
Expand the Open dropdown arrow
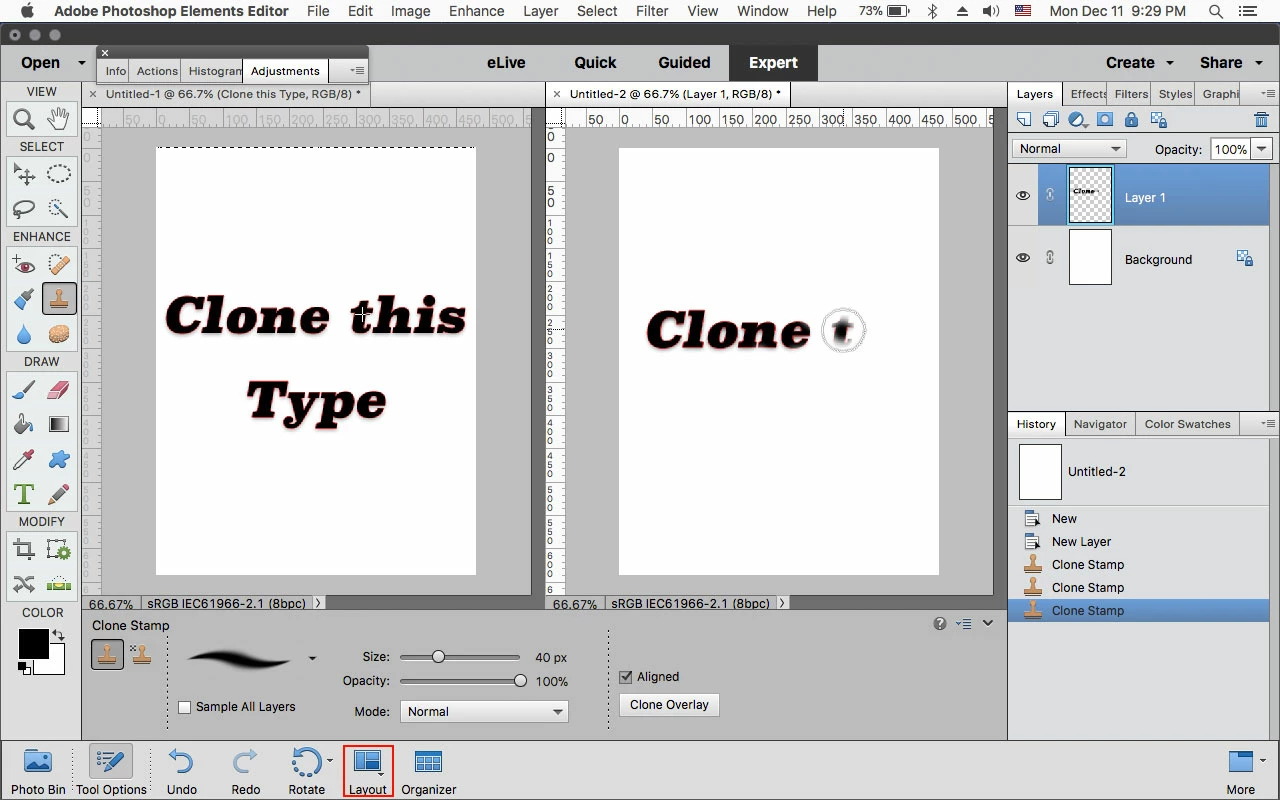tap(82, 62)
